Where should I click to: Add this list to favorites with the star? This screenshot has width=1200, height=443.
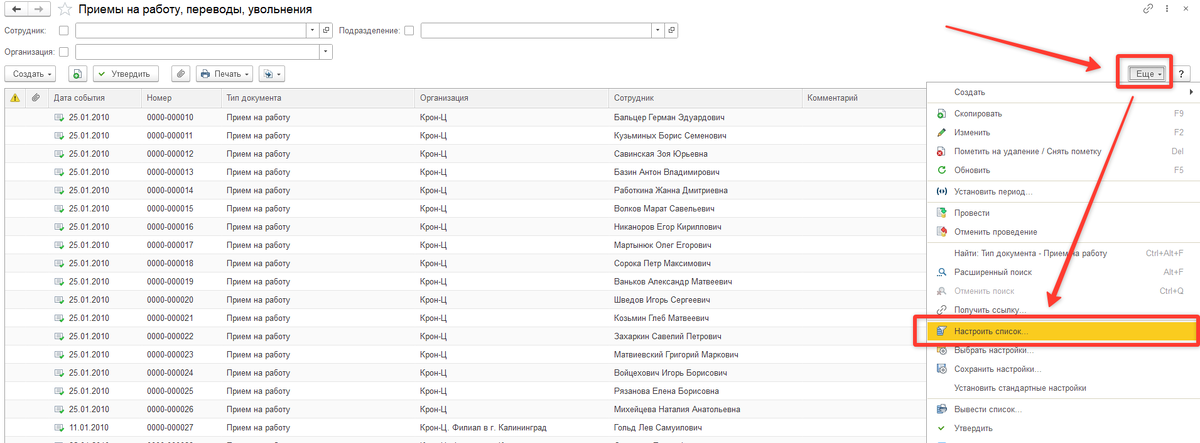[65, 9]
